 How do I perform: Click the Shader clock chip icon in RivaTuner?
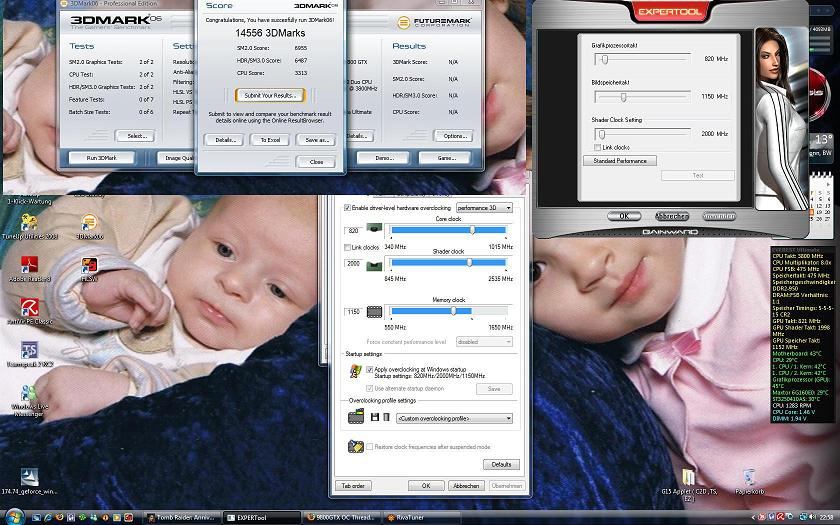point(374,265)
